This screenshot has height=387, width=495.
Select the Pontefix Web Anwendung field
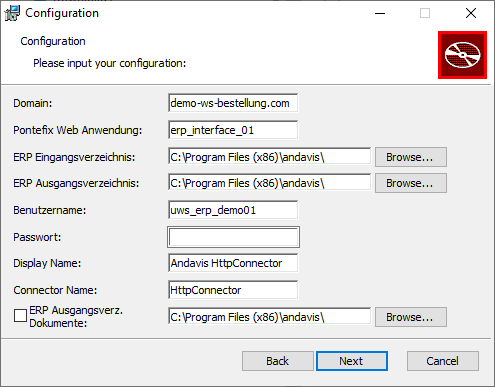pos(233,130)
